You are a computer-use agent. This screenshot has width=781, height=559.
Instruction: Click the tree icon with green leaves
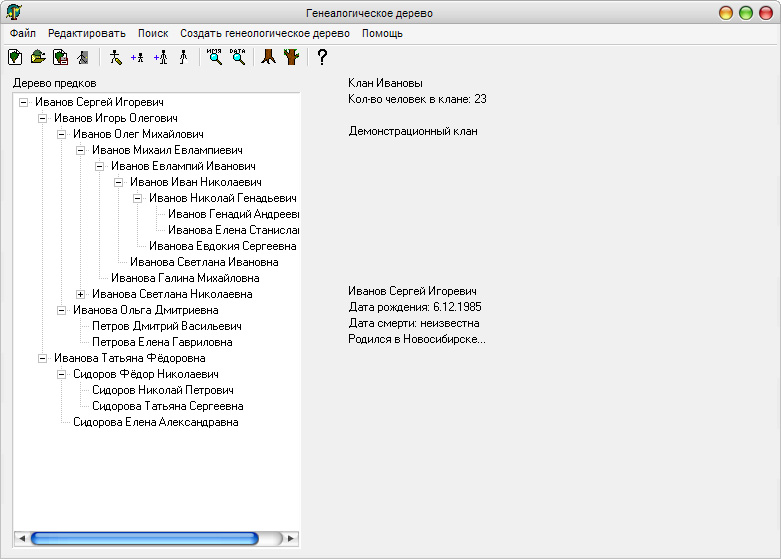(291, 57)
